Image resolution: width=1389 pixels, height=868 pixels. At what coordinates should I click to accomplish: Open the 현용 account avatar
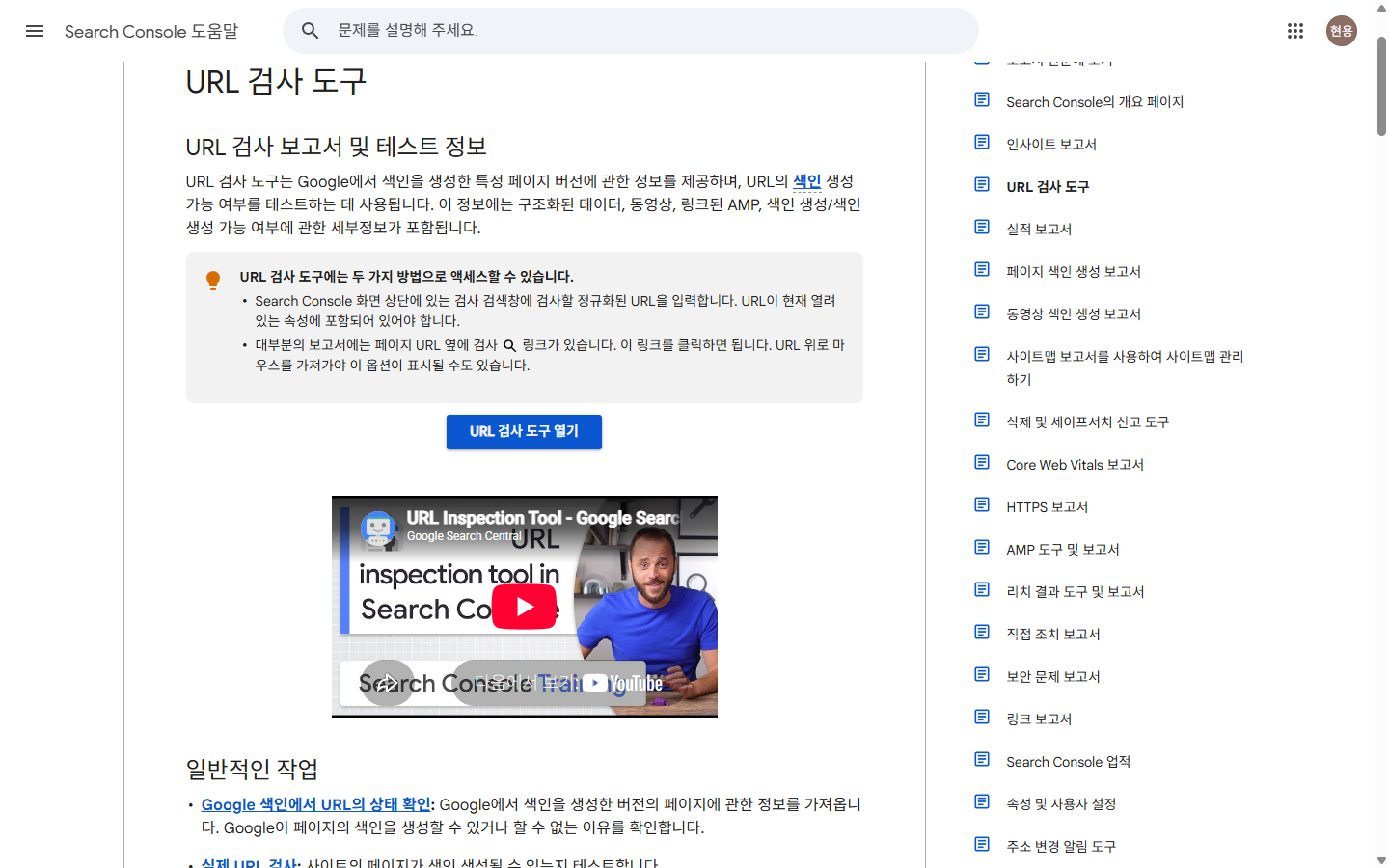tap(1342, 31)
